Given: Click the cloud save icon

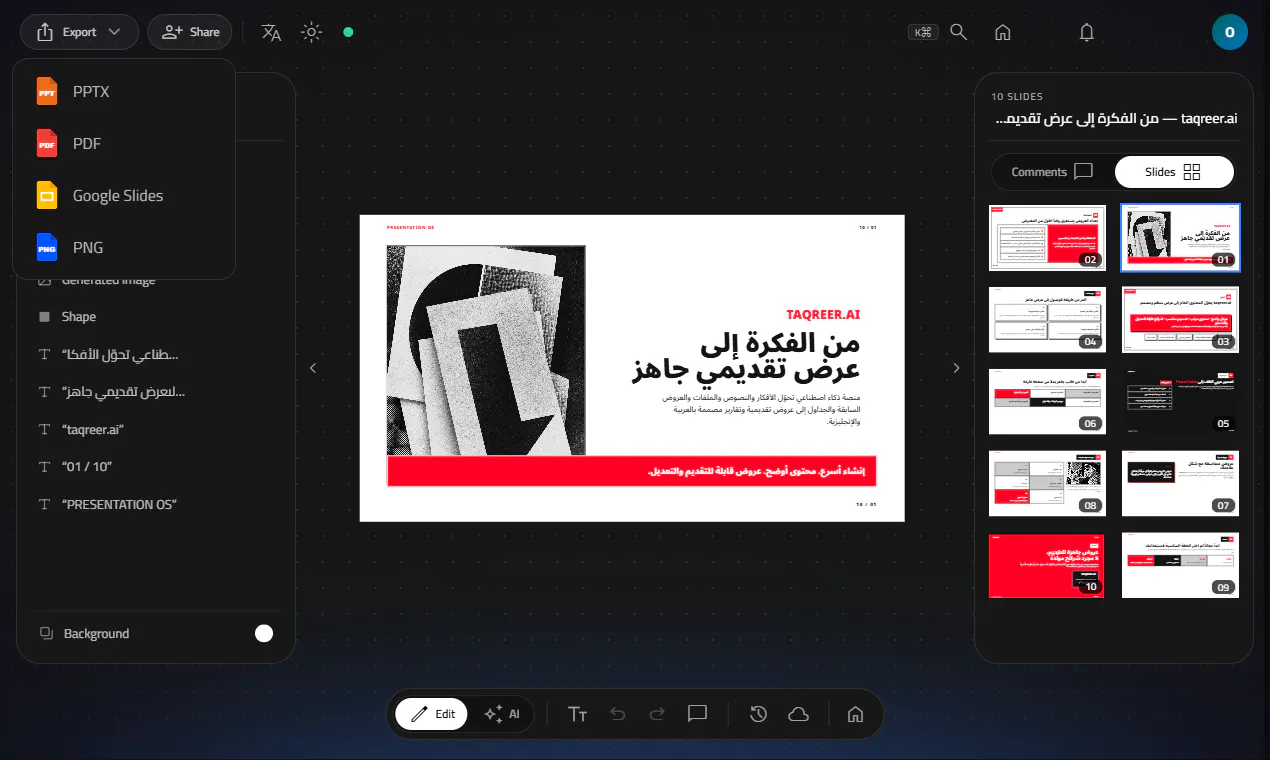Looking at the screenshot, I should [798, 714].
